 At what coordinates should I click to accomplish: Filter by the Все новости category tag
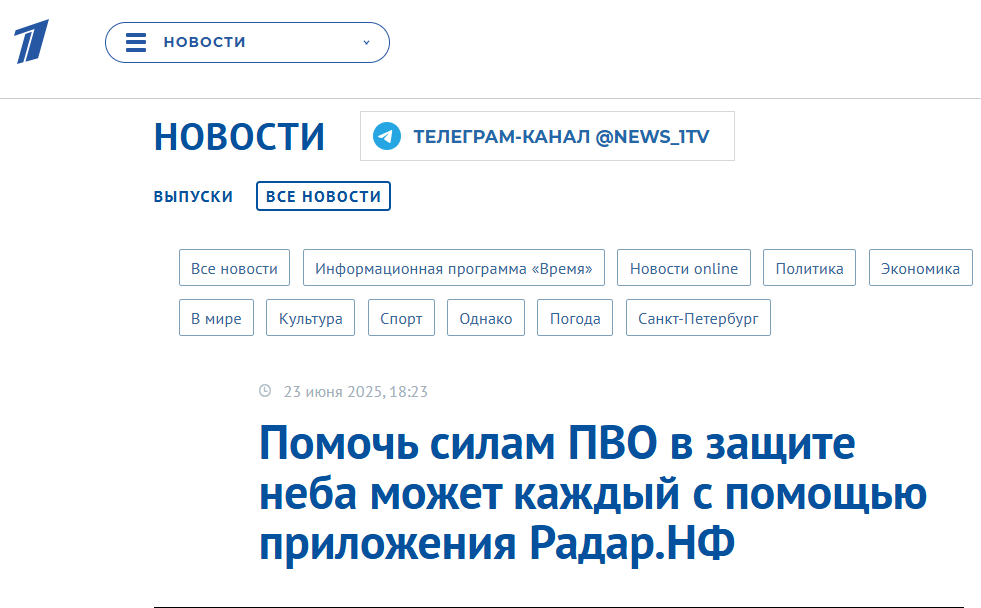(x=234, y=268)
